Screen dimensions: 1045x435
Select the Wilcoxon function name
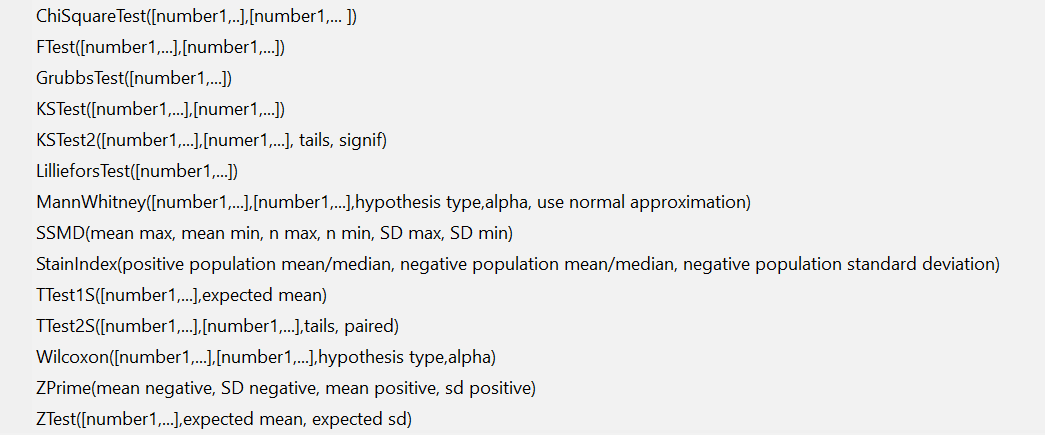pos(71,357)
